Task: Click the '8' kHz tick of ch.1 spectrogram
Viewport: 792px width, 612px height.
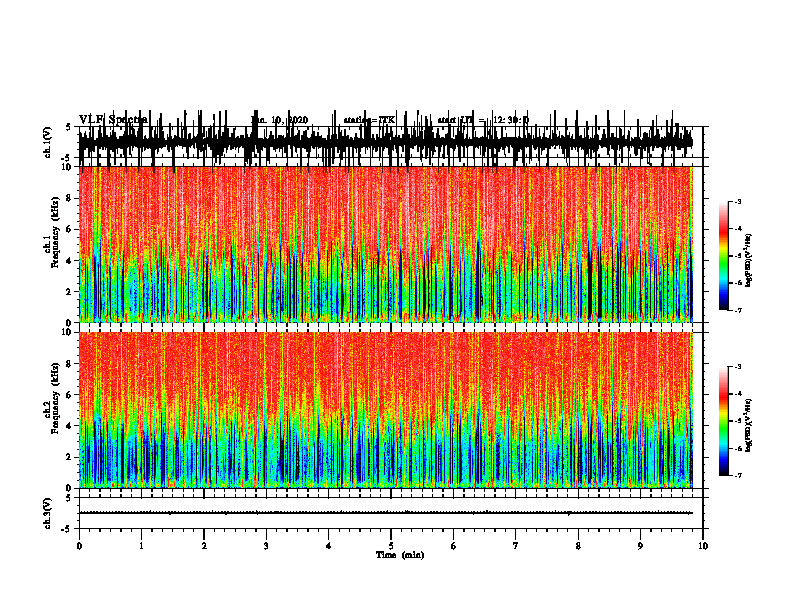Action: pyautogui.click(x=70, y=198)
